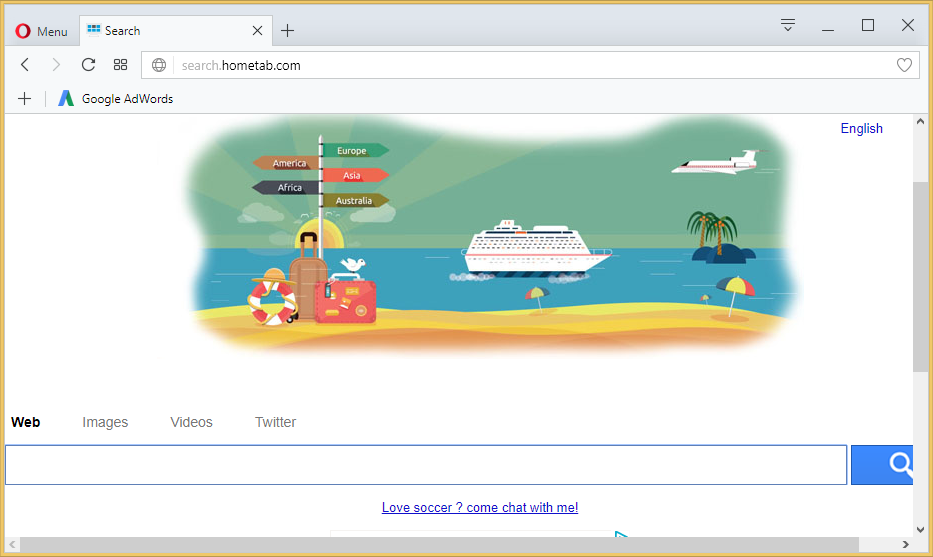Viewport: 933px width, 557px height.
Task: Add page to bookmarks with heart icon
Action: coord(904,65)
